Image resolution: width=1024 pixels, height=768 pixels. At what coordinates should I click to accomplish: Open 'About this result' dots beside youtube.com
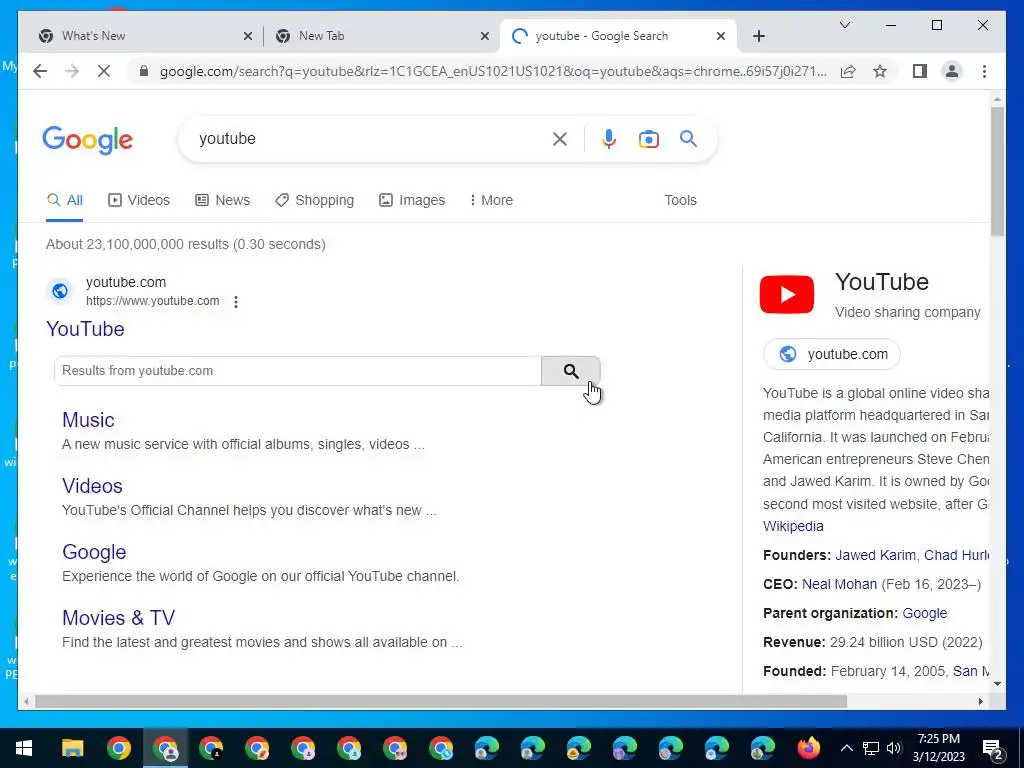coord(236,302)
